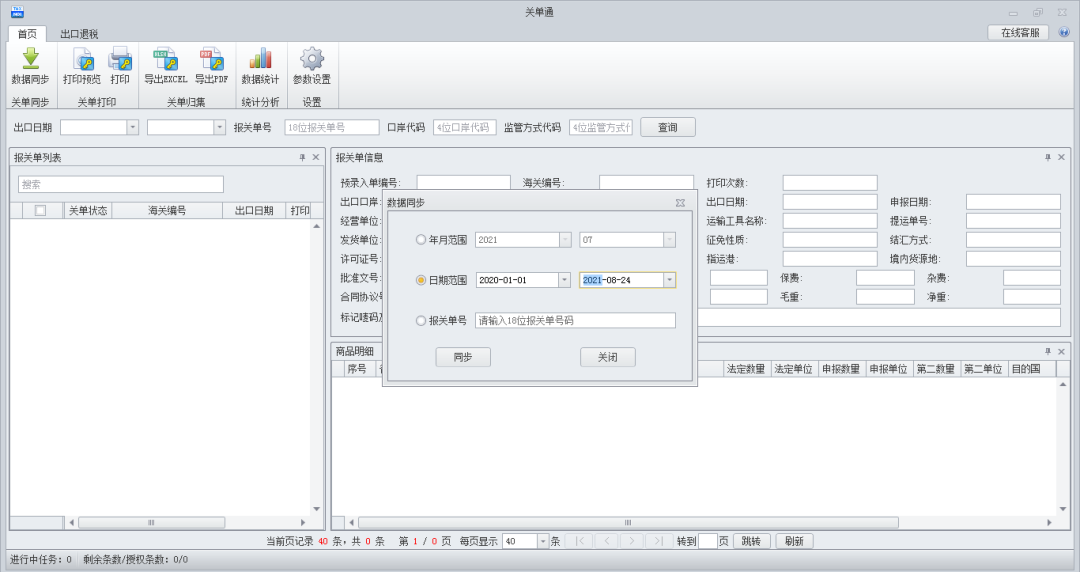This screenshot has width=1080, height=572.
Task: Close the 商品明细 panel
Action: click(x=1061, y=351)
